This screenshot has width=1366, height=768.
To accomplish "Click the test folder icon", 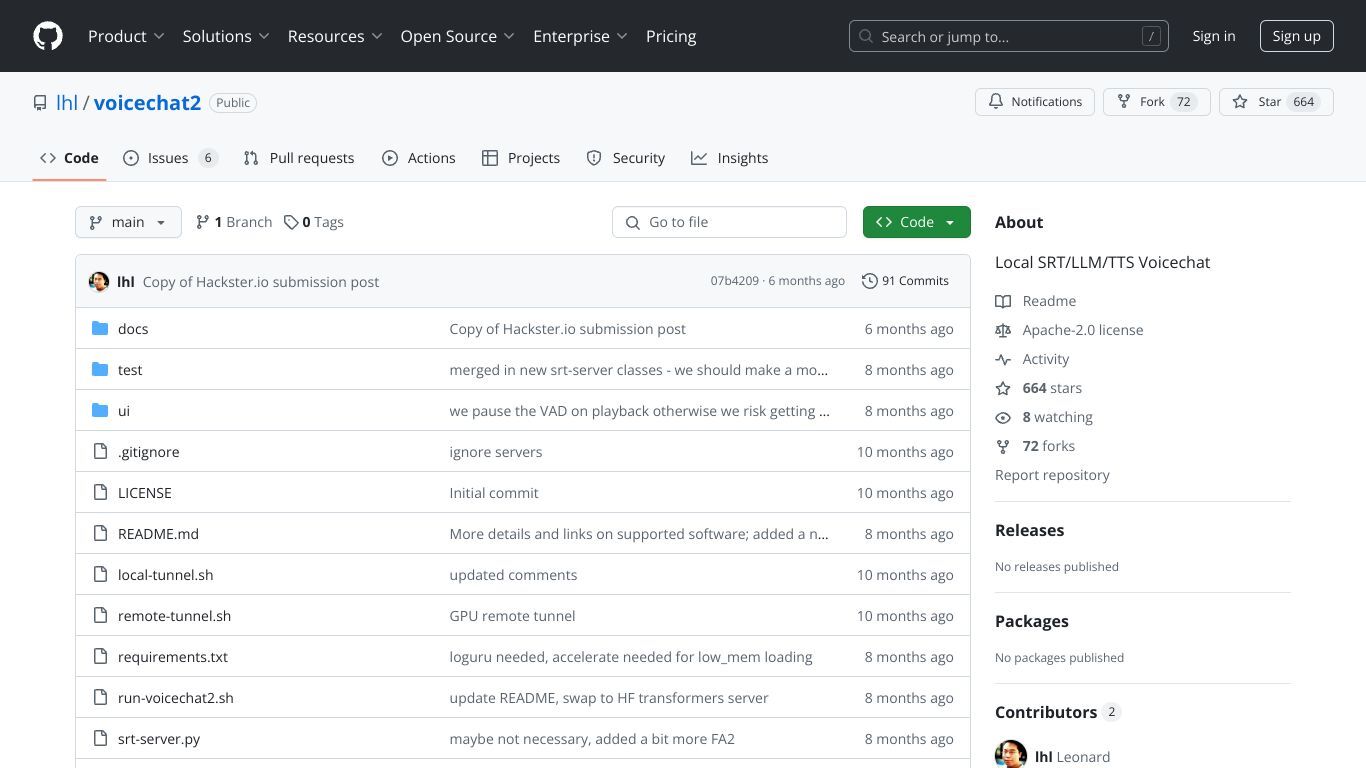I will pos(100,369).
